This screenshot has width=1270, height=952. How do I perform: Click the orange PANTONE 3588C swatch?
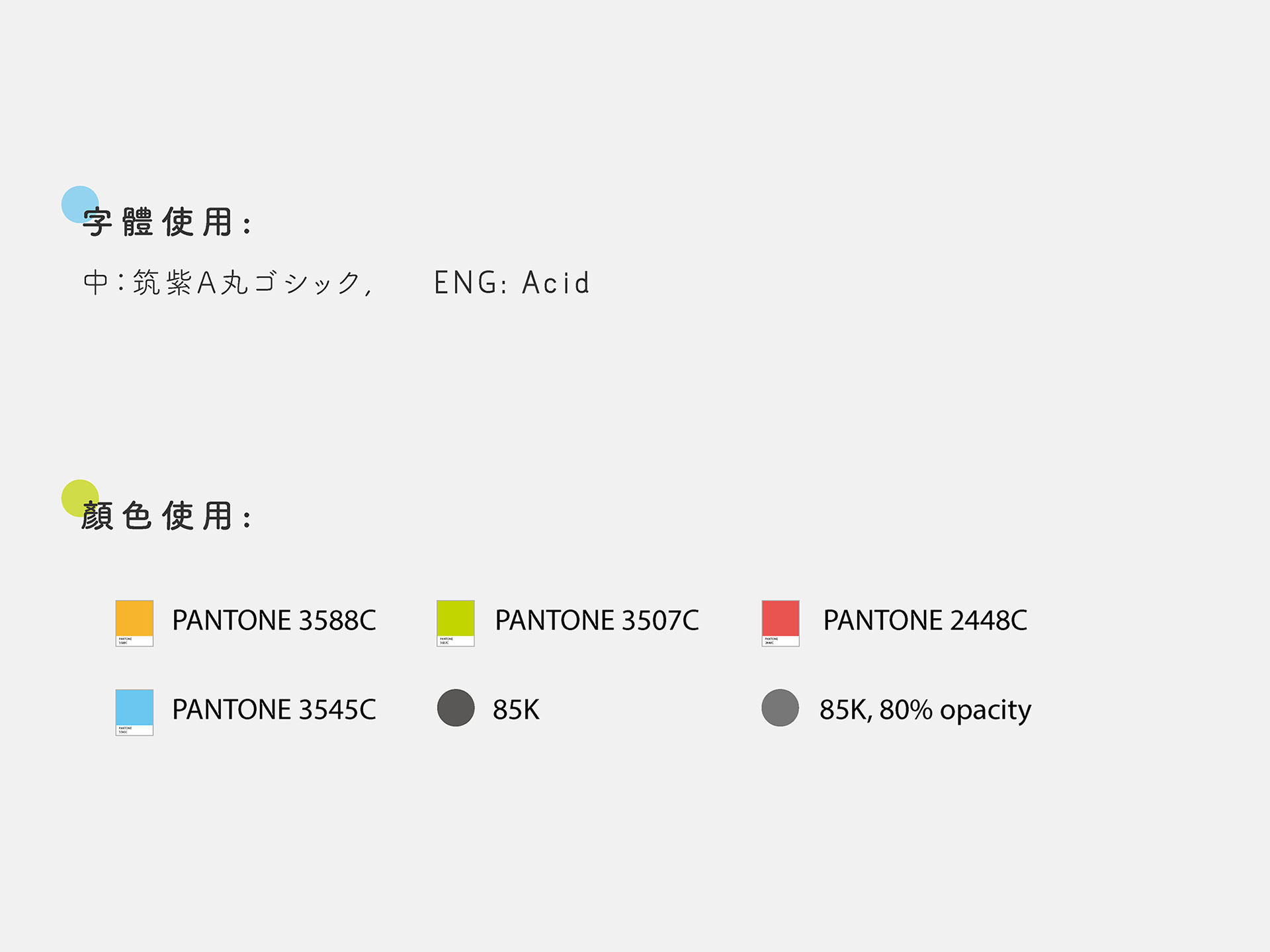[x=134, y=623]
